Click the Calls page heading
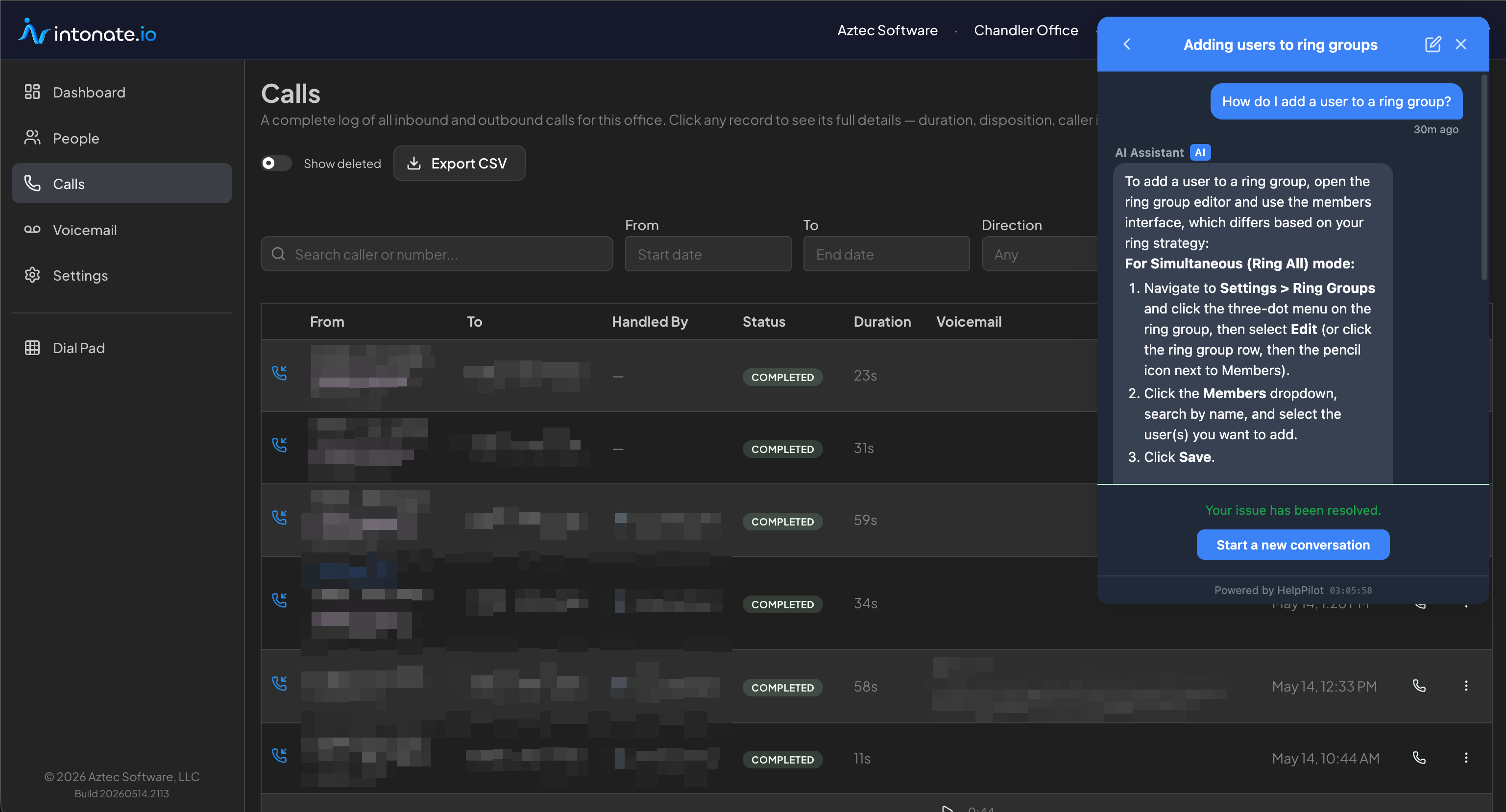 [291, 94]
